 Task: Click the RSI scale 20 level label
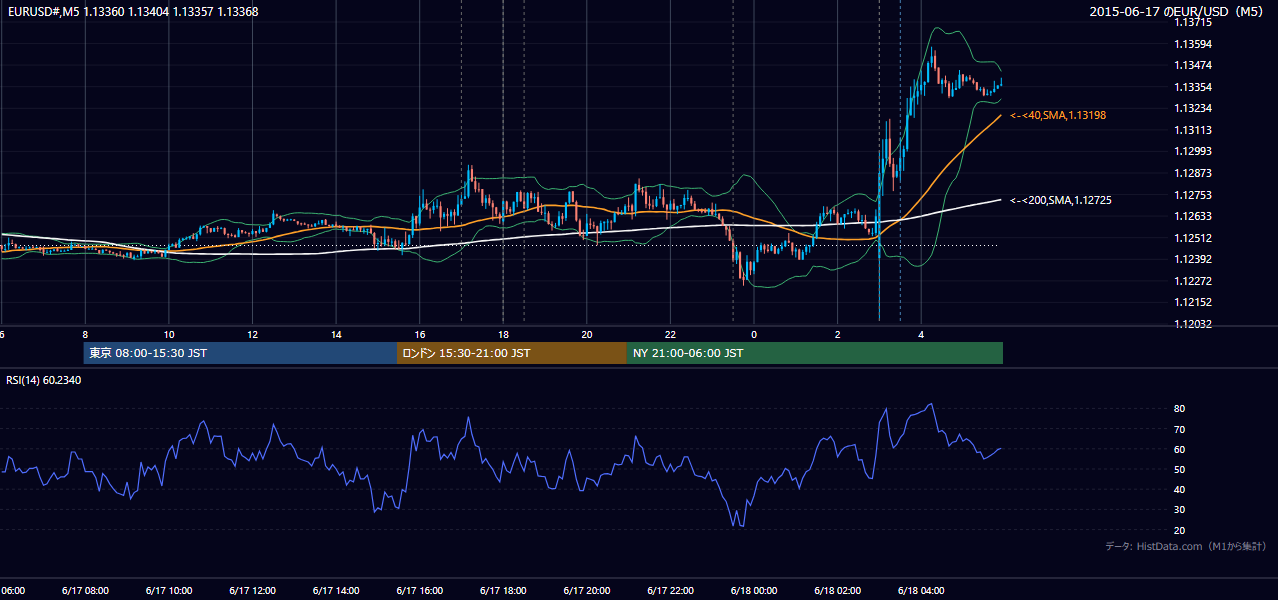point(1179,530)
